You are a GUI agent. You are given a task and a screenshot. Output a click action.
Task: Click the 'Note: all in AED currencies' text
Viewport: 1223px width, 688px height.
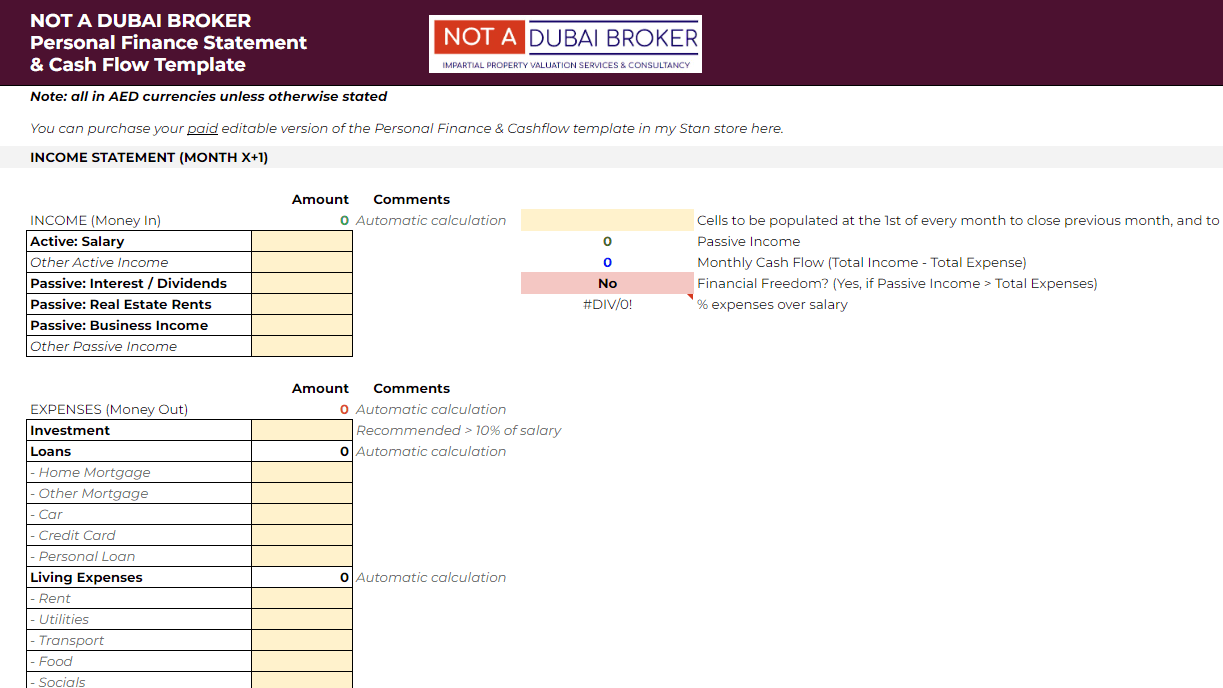(x=209, y=97)
